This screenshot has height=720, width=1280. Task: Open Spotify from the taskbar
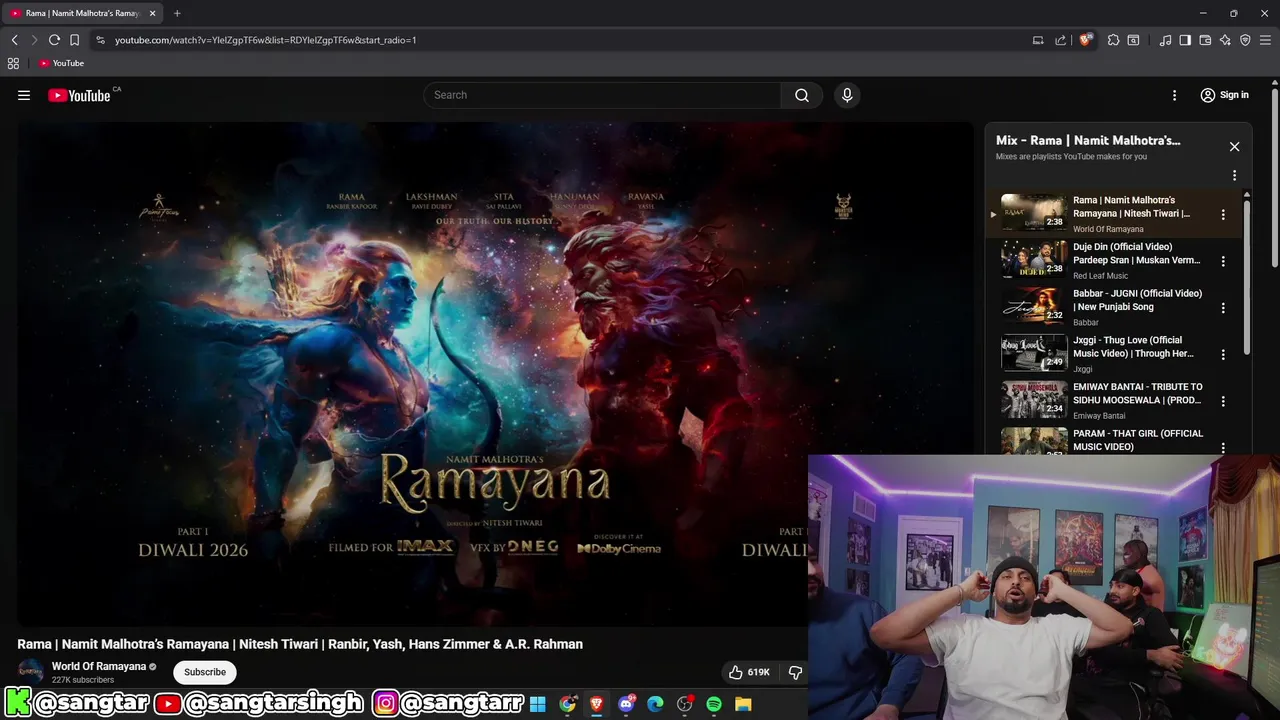[x=714, y=704]
